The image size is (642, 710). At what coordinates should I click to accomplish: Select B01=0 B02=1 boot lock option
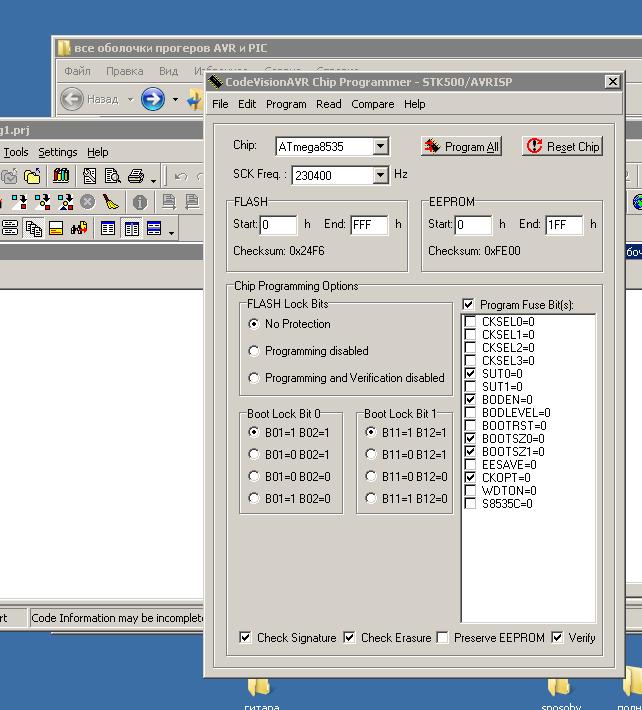(254, 454)
